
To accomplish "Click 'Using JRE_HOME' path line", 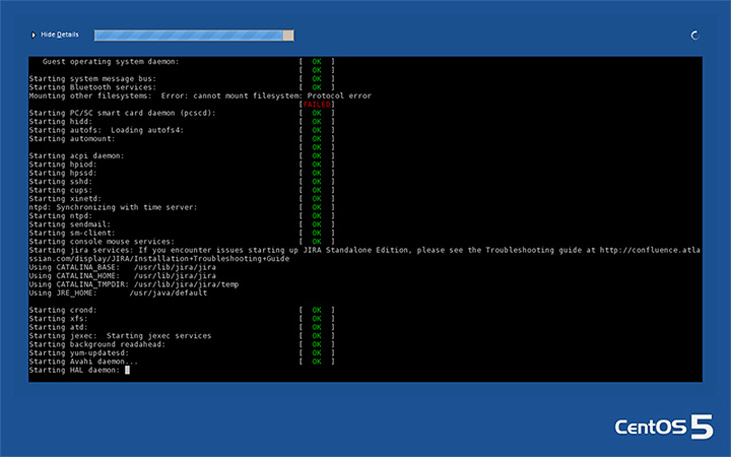I will click(118, 293).
